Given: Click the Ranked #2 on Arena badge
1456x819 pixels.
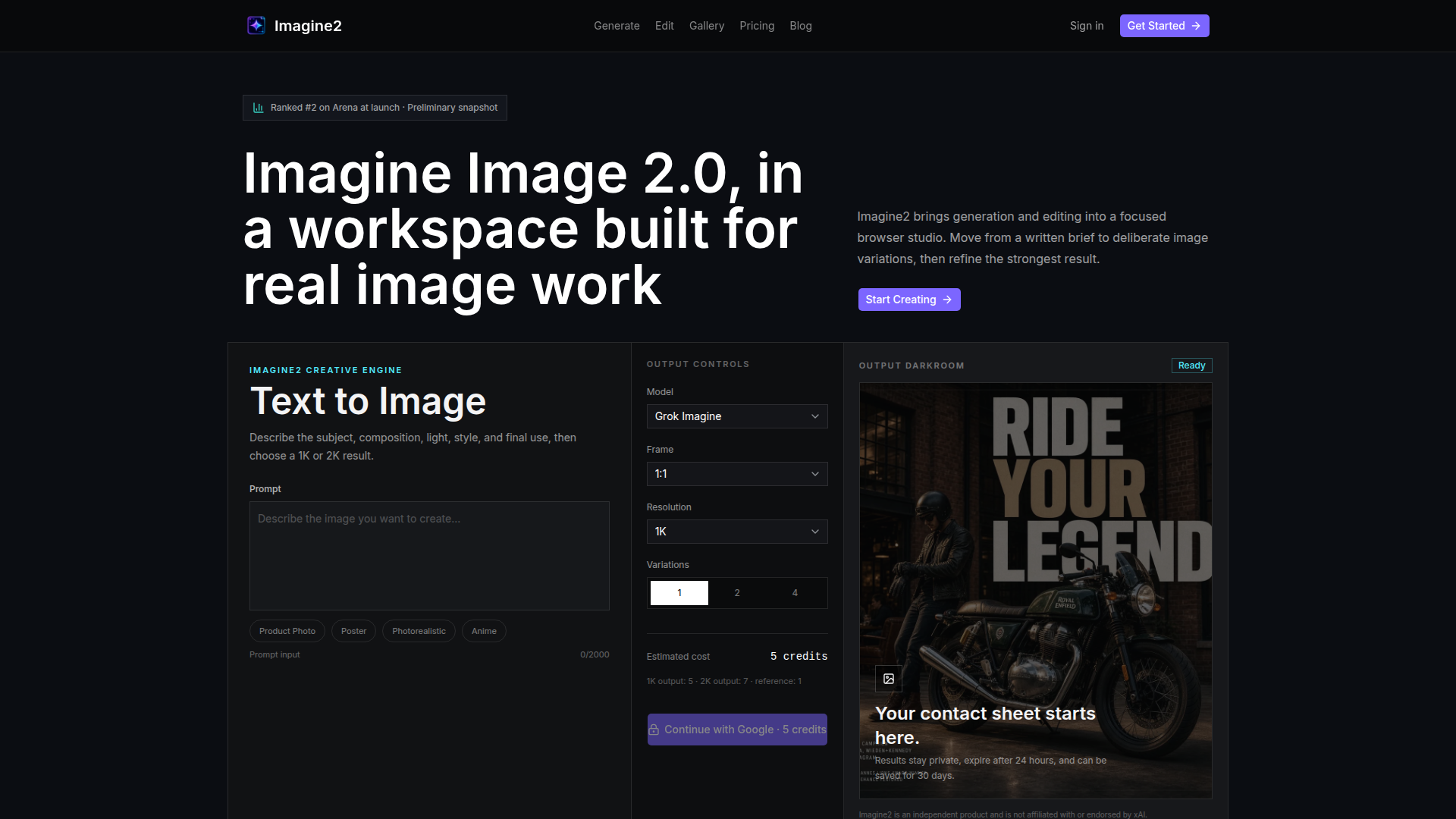Looking at the screenshot, I should [x=375, y=108].
